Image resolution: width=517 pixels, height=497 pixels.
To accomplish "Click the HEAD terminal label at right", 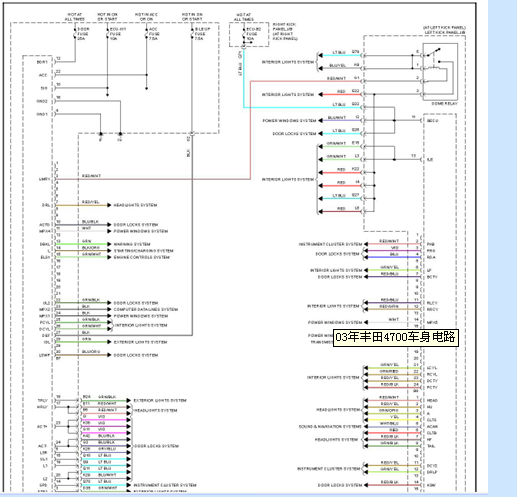I will tap(432, 401).
